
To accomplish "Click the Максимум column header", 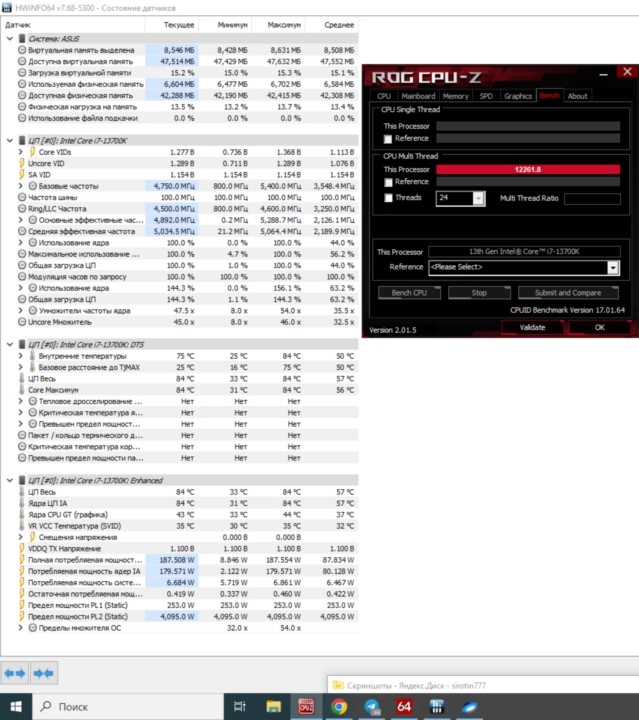I will (279, 25).
